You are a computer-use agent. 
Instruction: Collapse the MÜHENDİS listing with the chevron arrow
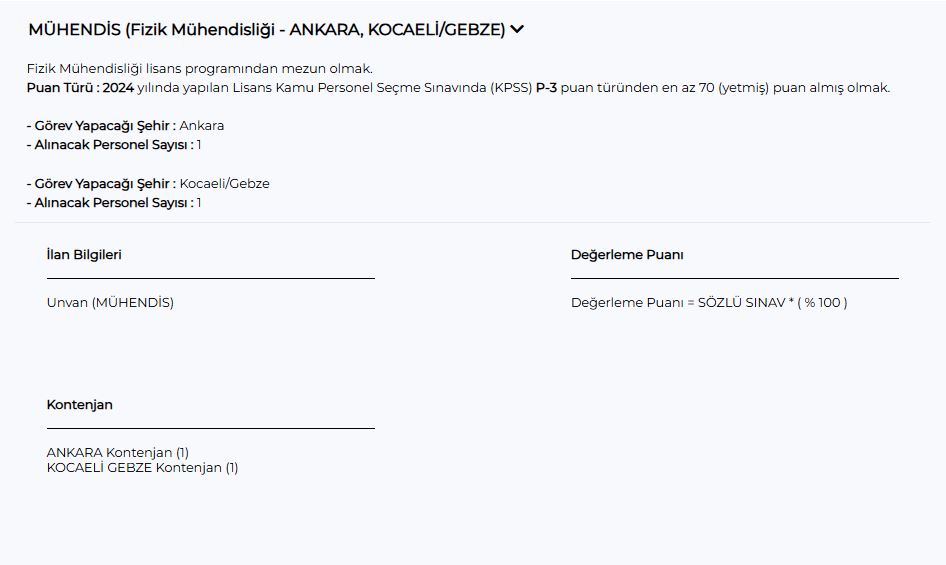(517, 30)
